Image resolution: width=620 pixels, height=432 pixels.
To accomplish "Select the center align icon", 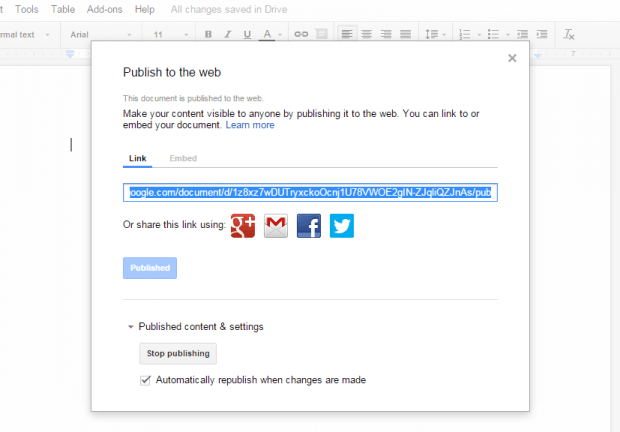I will coord(367,35).
